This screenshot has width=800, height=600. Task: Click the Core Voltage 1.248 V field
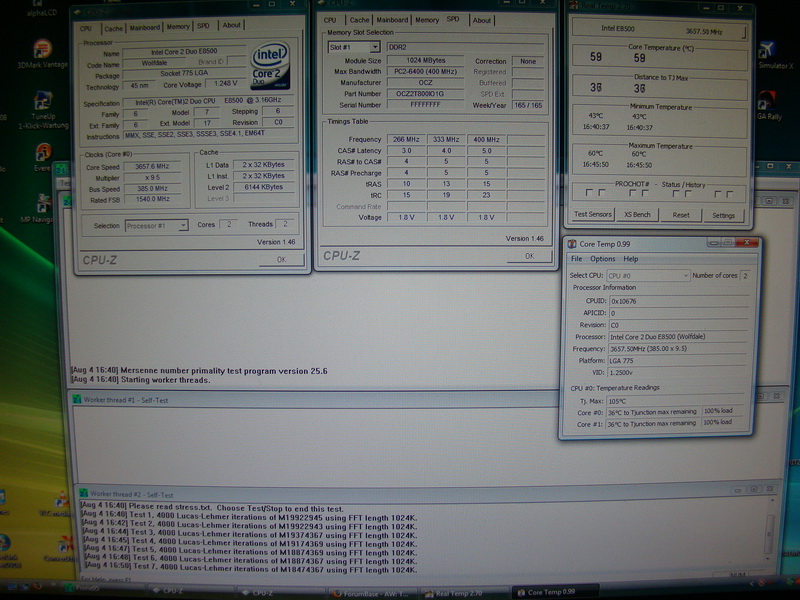[x=226, y=83]
